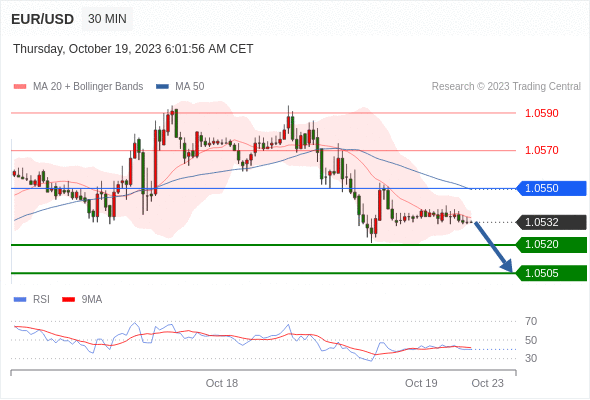Select the green 1.0520 support price tag
The image size is (590, 400).
click(551, 245)
